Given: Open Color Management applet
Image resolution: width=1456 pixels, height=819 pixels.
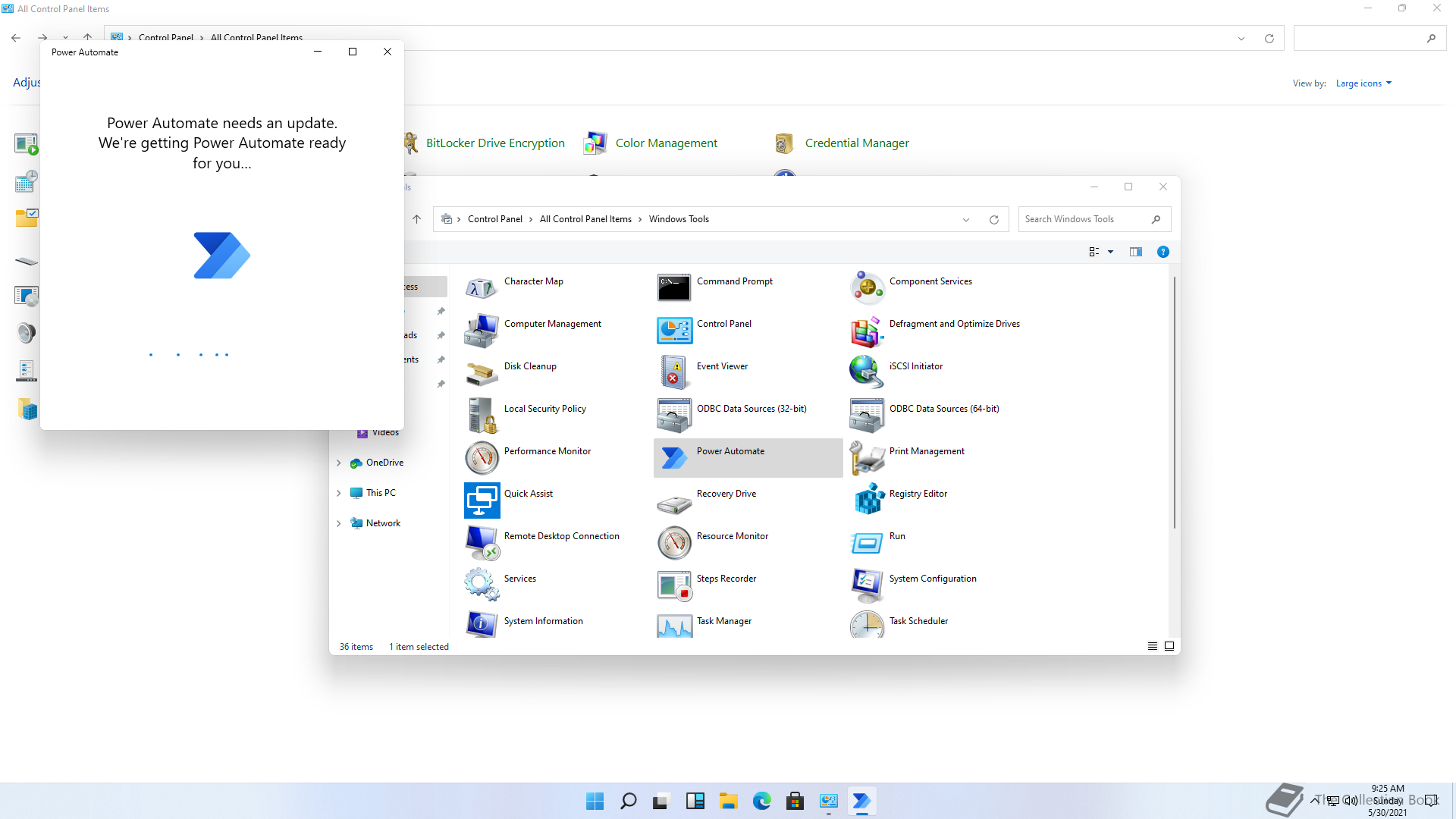Looking at the screenshot, I should [x=651, y=143].
